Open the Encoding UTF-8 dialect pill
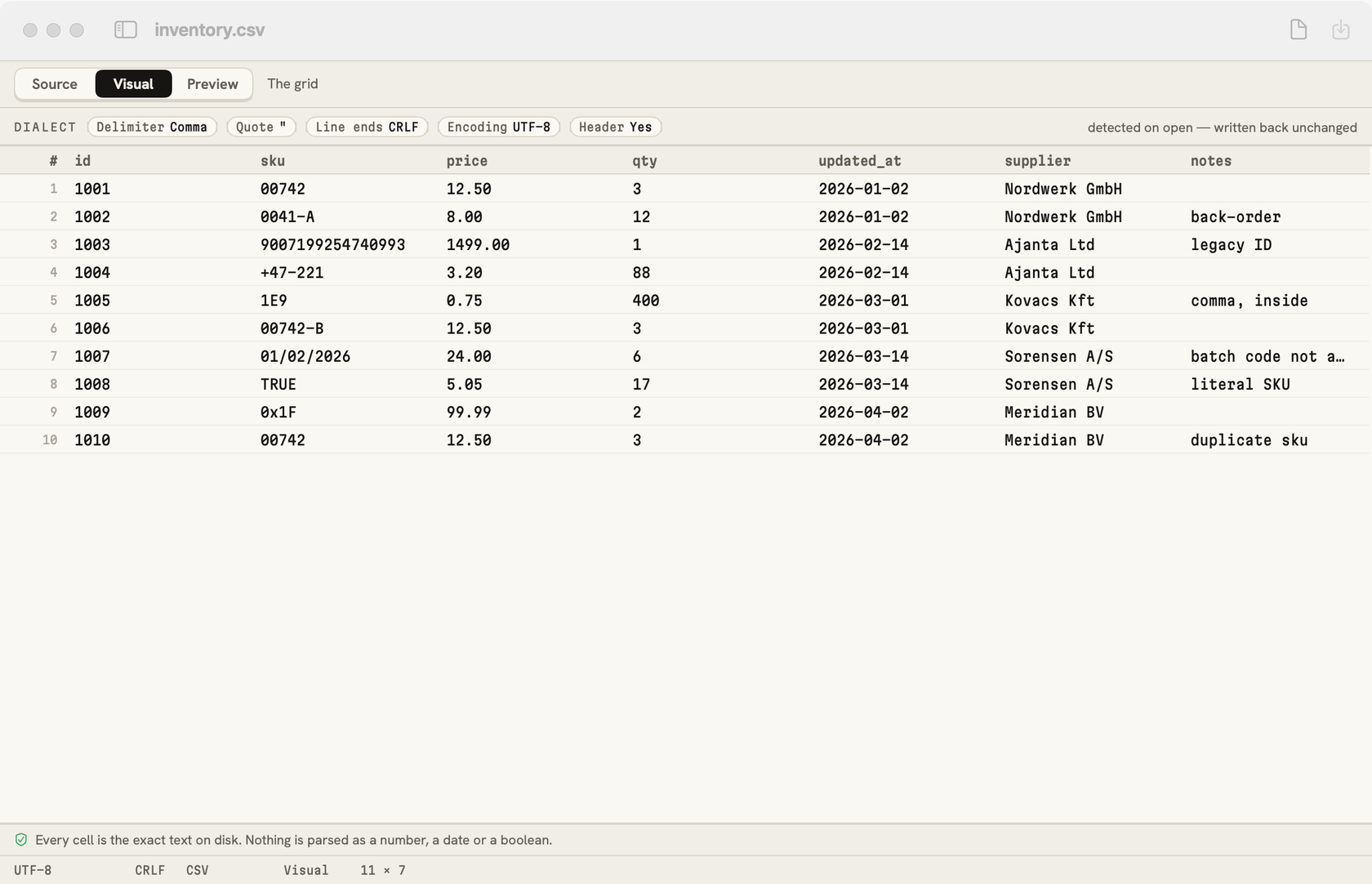The height and width of the screenshot is (884, 1372). [499, 127]
